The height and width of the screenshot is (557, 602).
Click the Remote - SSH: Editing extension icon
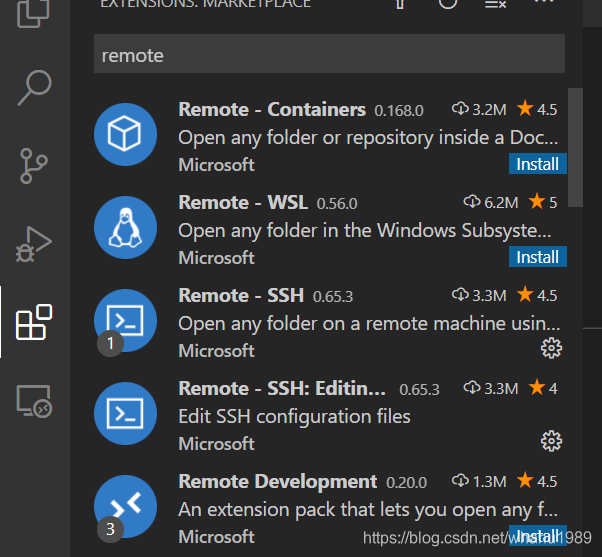(x=125, y=413)
